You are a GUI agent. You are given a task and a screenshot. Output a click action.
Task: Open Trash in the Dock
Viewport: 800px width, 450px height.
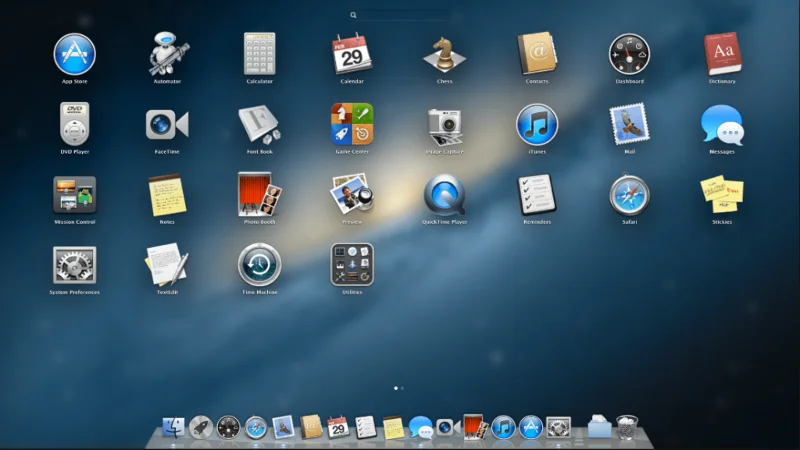coord(627,428)
